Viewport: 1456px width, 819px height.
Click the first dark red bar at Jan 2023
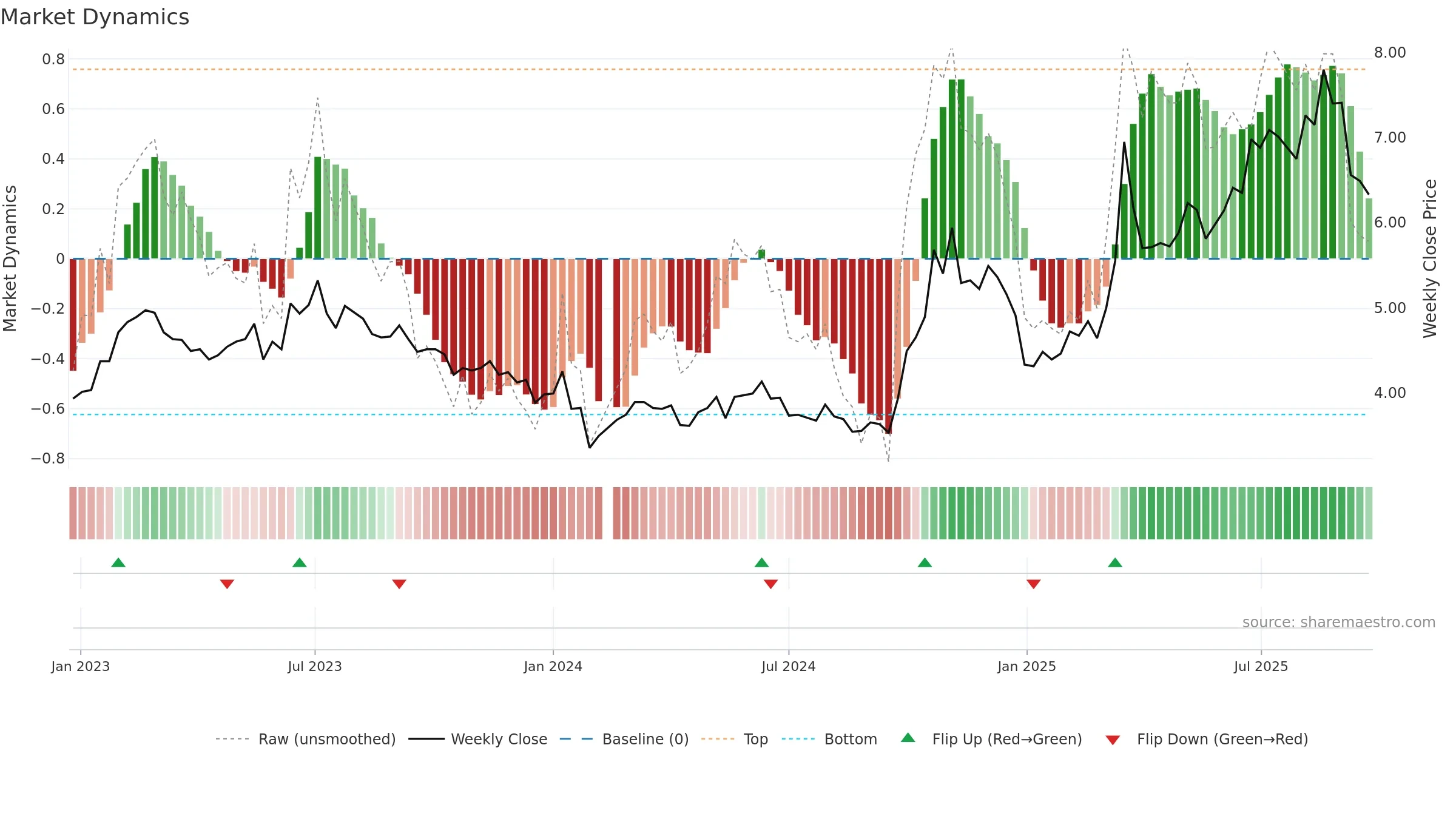pos(73,314)
